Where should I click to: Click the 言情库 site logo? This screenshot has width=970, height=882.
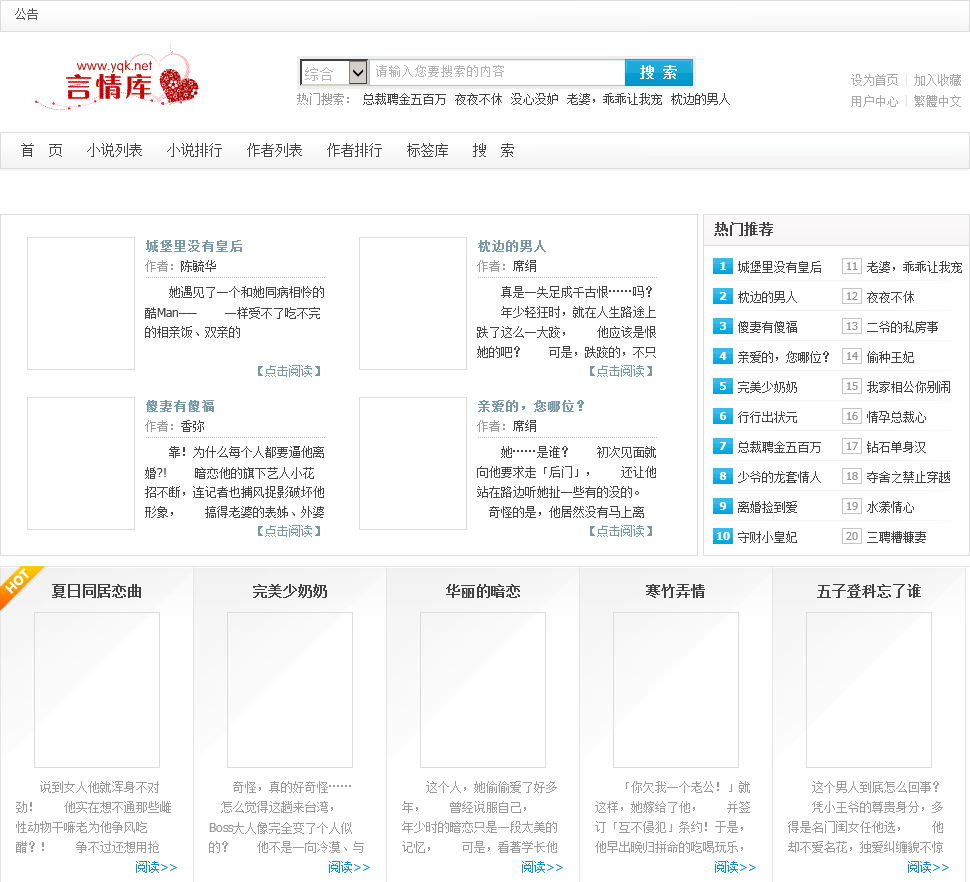click(x=118, y=78)
